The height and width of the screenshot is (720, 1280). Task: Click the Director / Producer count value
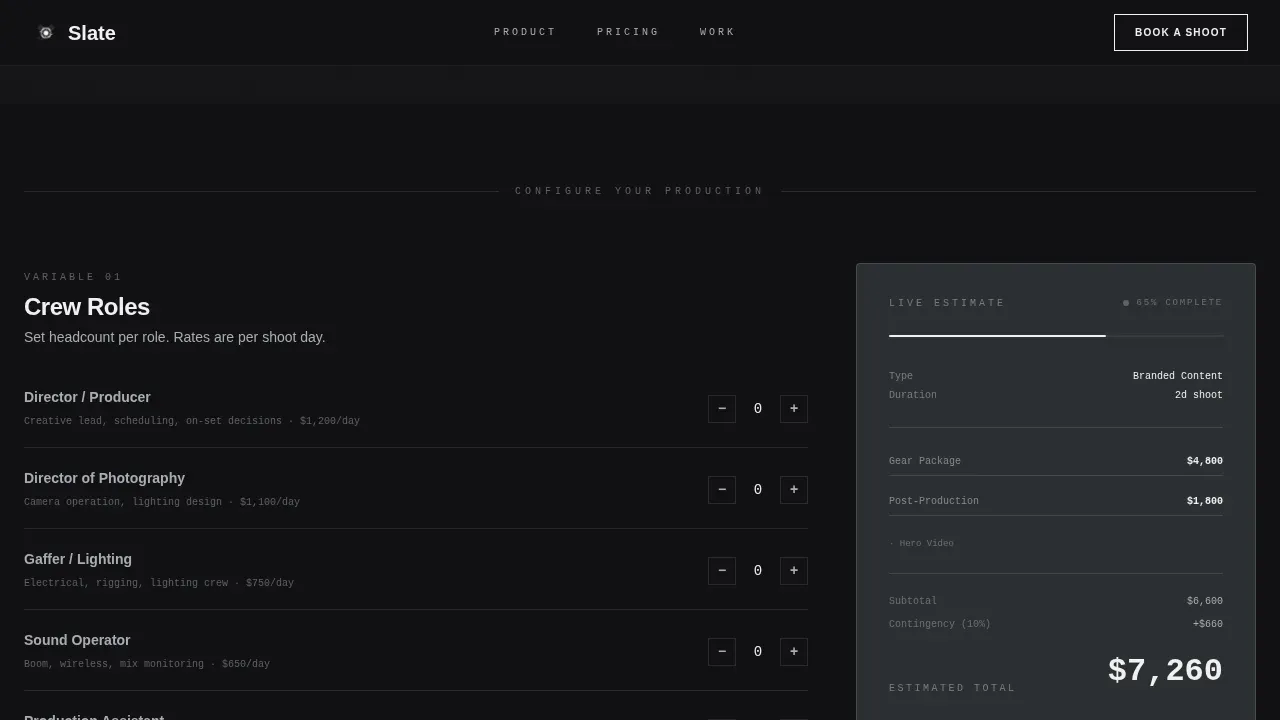pyautogui.click(x=758, y=409)
